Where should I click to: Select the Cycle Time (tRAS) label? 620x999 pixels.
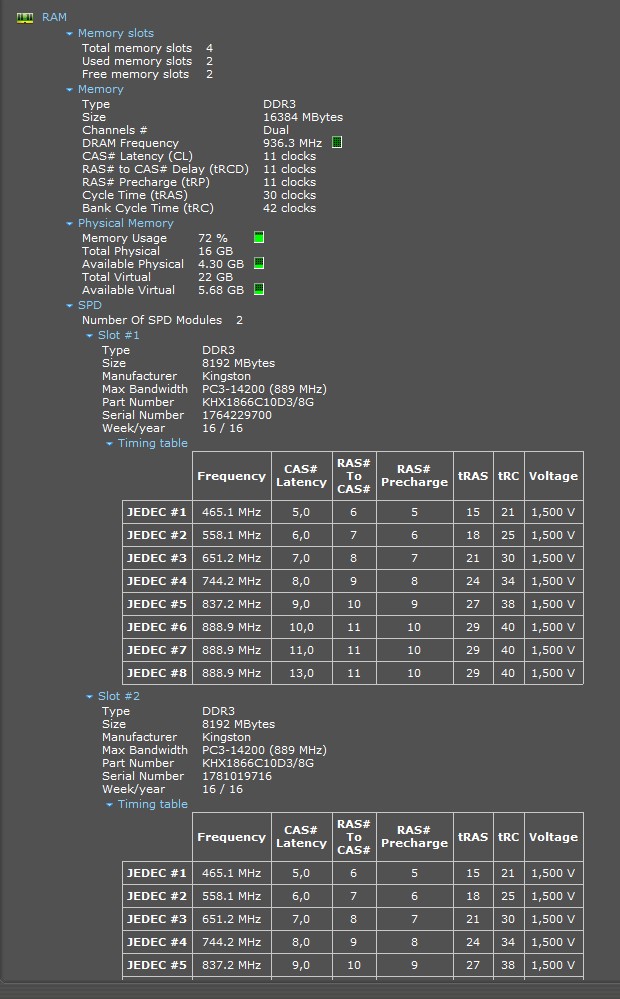click(x=135, y=195)
